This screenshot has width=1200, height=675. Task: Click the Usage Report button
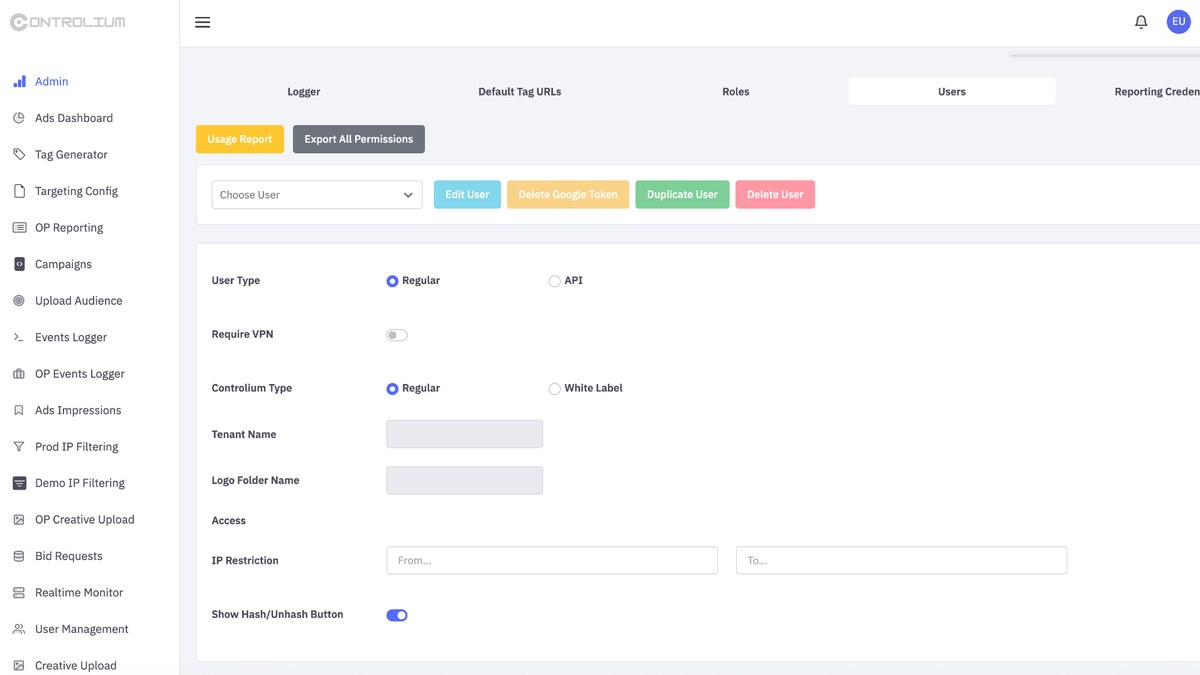(240, 139)
